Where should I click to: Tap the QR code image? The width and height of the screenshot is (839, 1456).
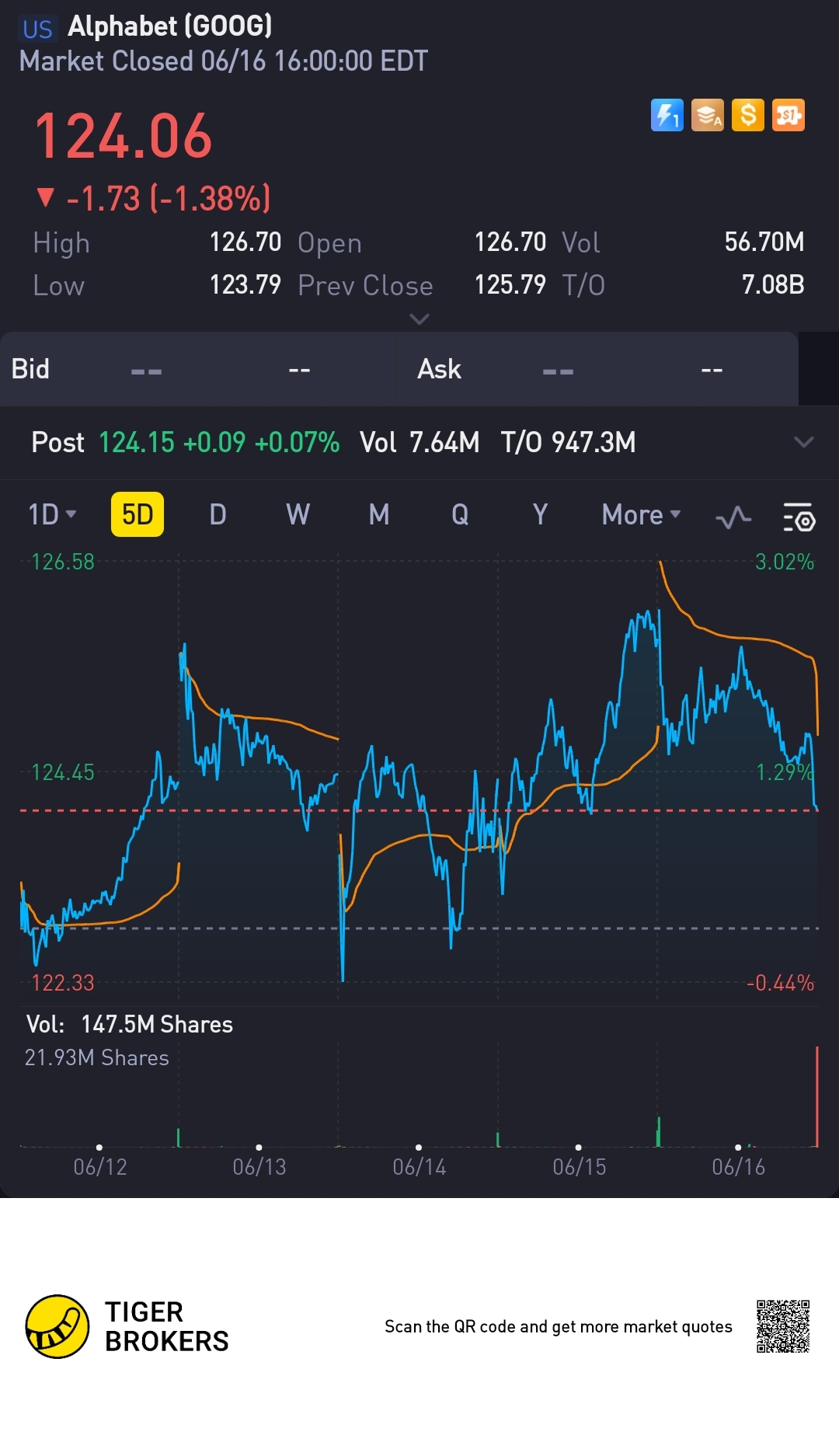783,1326
